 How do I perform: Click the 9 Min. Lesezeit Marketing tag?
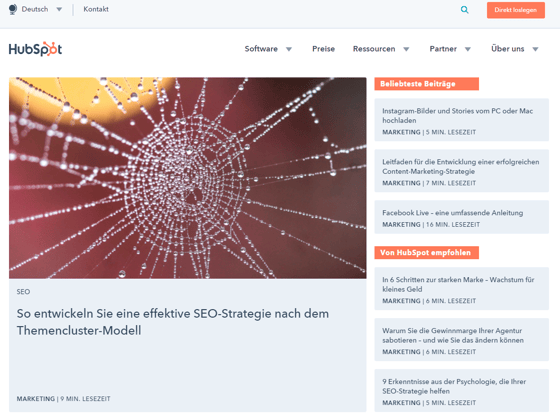tap(63, 399)
